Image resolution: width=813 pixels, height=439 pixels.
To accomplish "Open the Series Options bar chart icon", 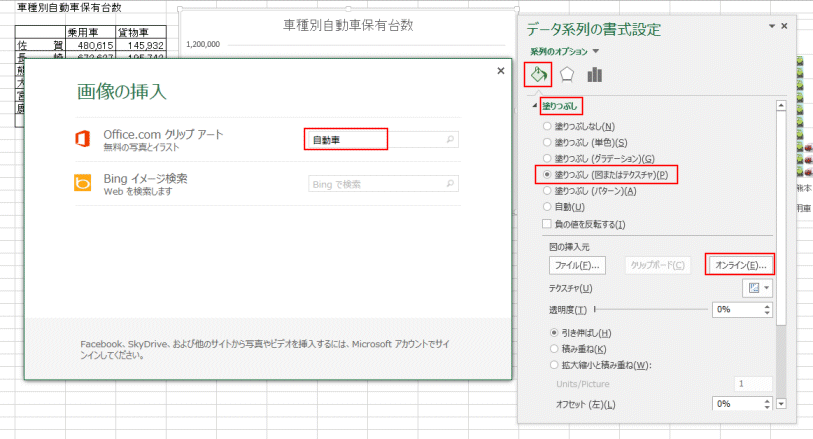I will (x=595, y=74).
